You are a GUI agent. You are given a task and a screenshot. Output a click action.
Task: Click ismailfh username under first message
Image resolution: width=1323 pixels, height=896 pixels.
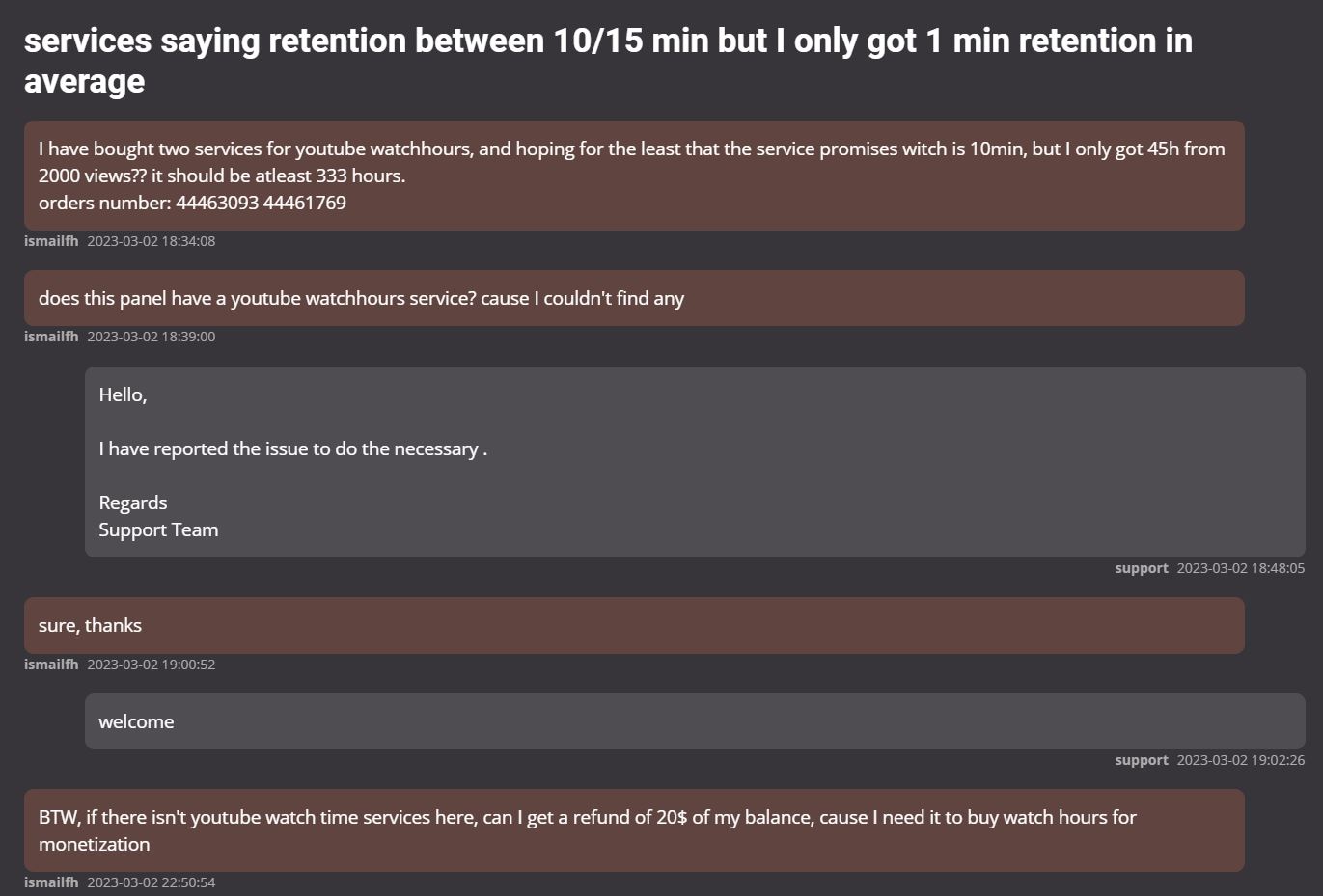coord(51,241)
